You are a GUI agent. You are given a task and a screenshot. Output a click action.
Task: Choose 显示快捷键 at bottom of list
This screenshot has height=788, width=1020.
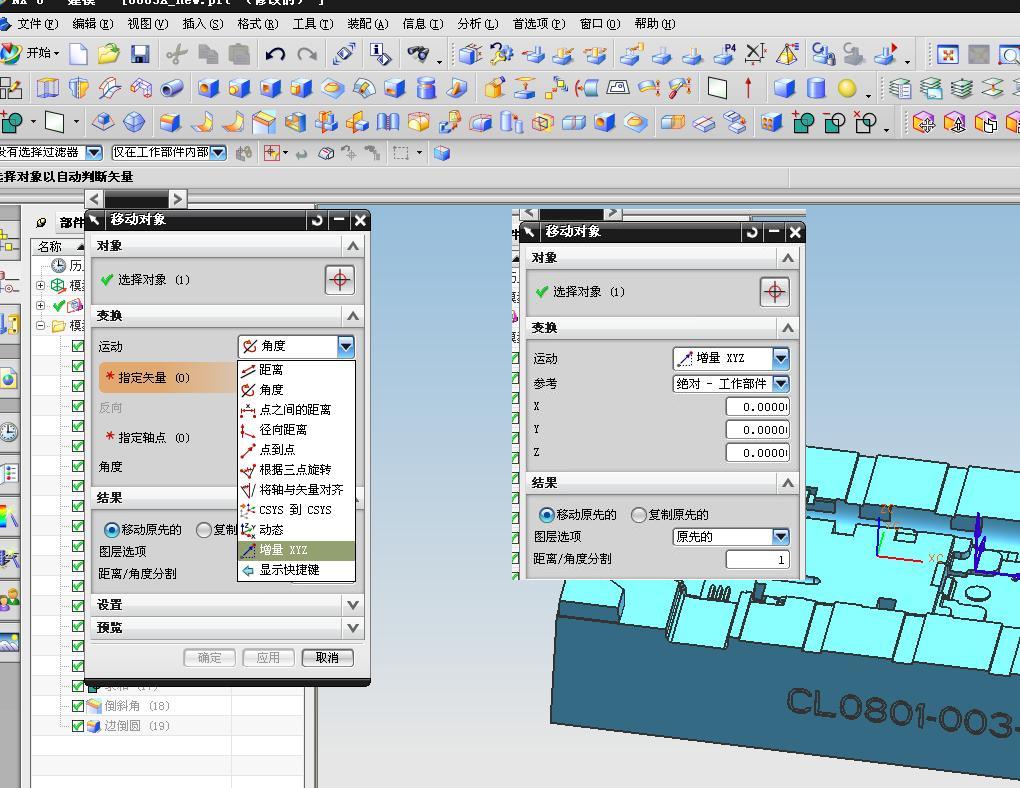click(296, 570)
